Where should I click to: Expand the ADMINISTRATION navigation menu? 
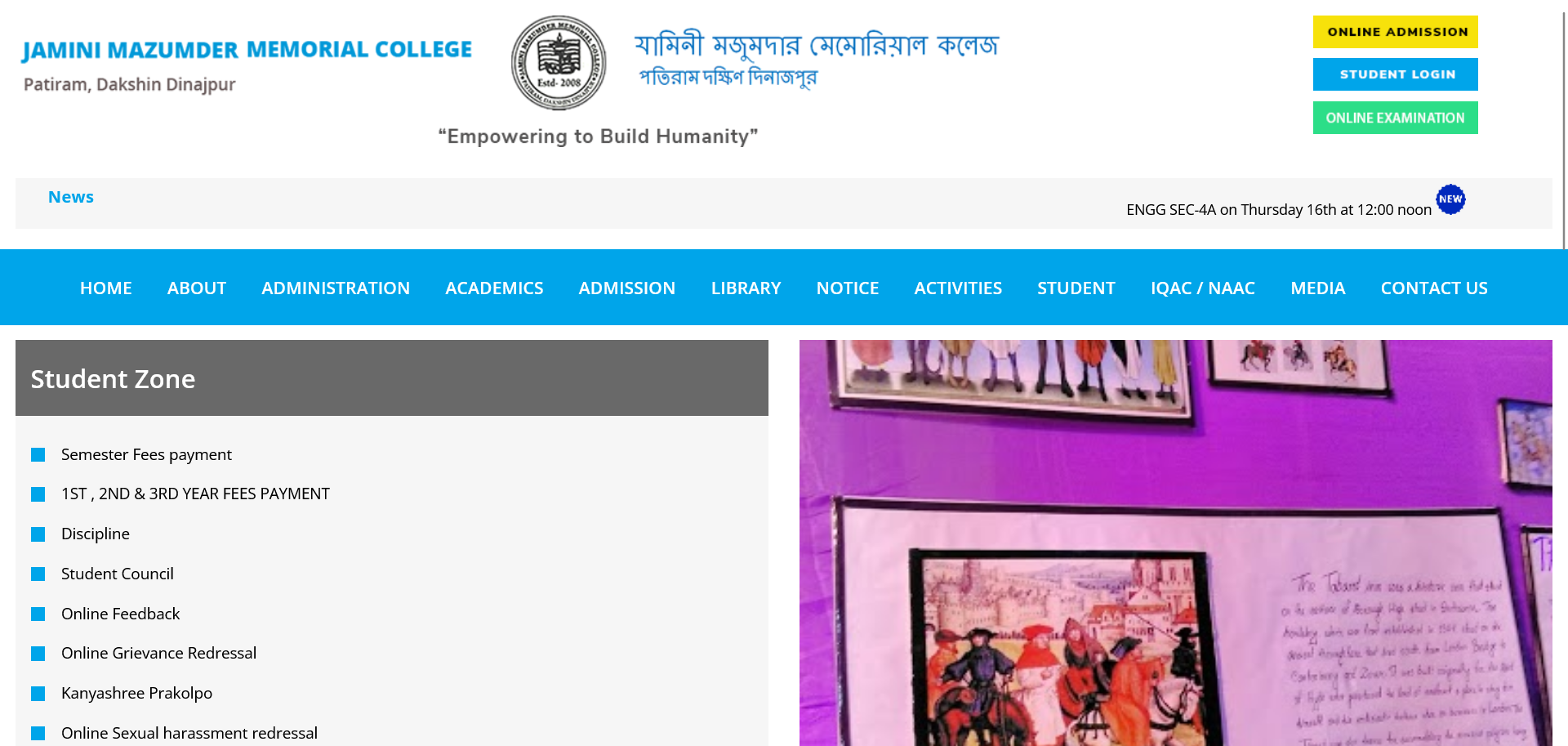336,288
